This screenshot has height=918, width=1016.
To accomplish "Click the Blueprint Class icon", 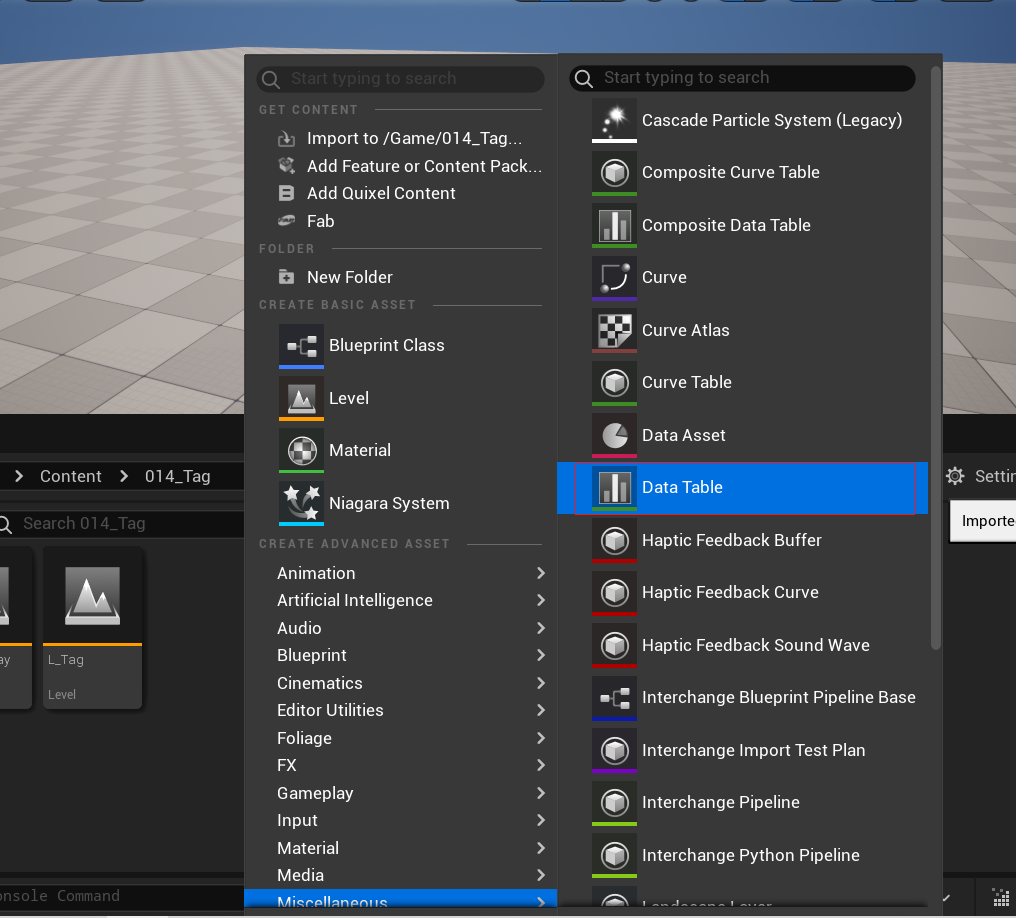I will pos(301,346).
